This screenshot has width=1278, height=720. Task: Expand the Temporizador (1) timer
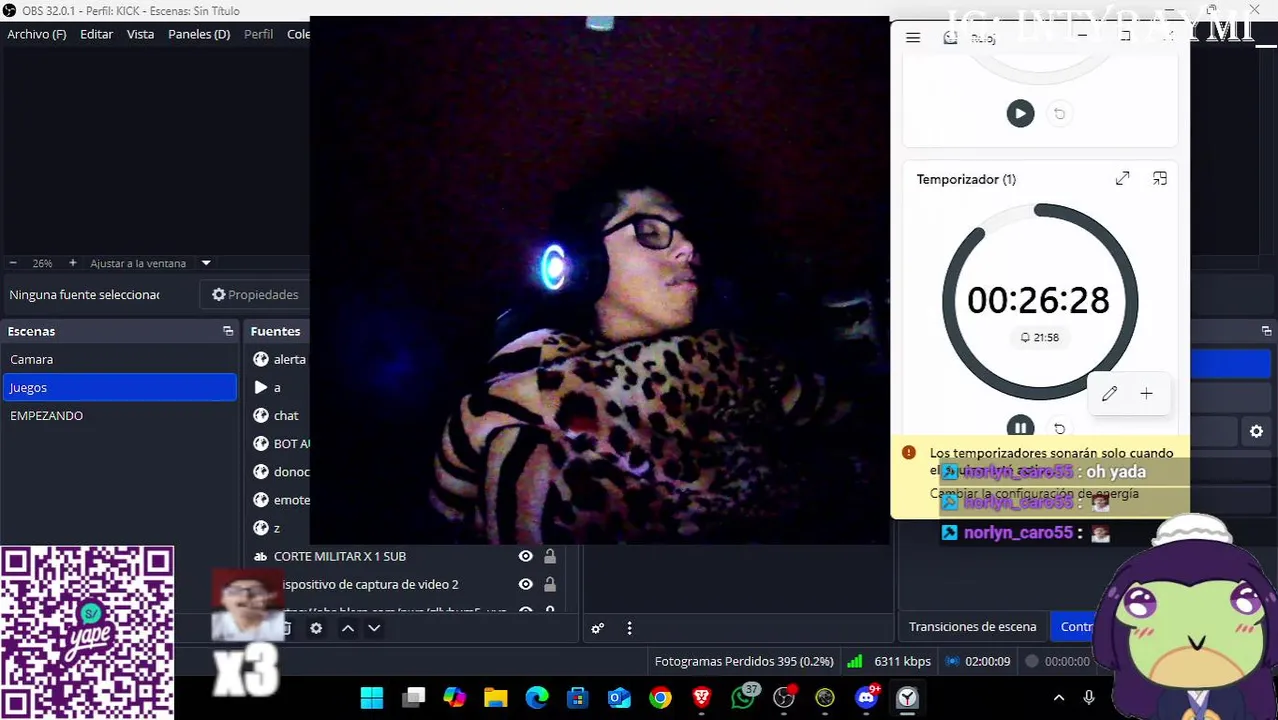tap(1123, 179)
